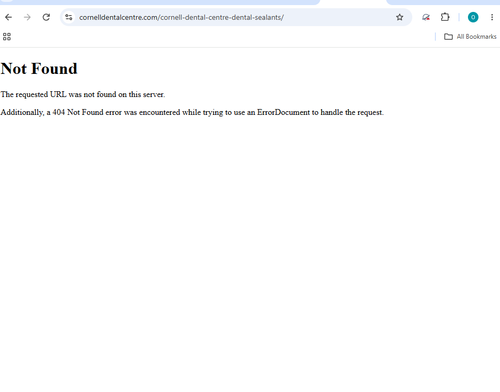The width and height of the screenshot is (500, 392).
Task: View site information icon in address bar
Action: 69,17
